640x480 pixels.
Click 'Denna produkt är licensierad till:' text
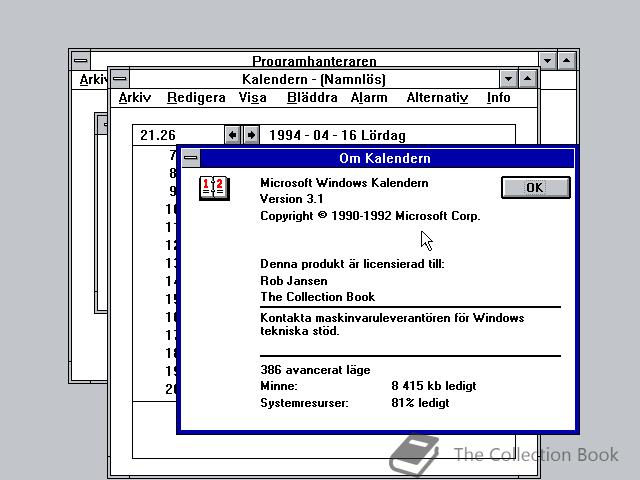click(352, 264)
